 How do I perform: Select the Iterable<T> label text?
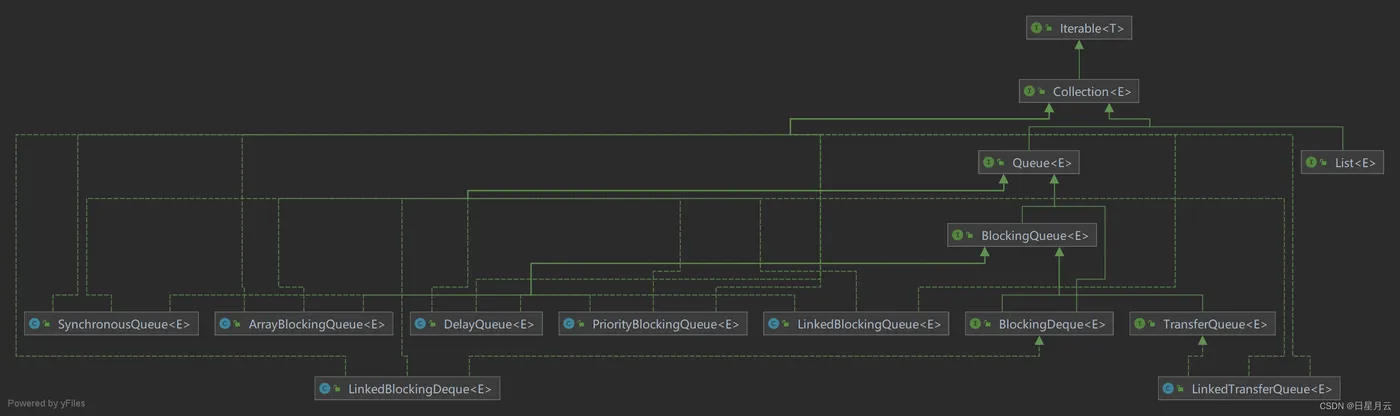point(1092,29)
